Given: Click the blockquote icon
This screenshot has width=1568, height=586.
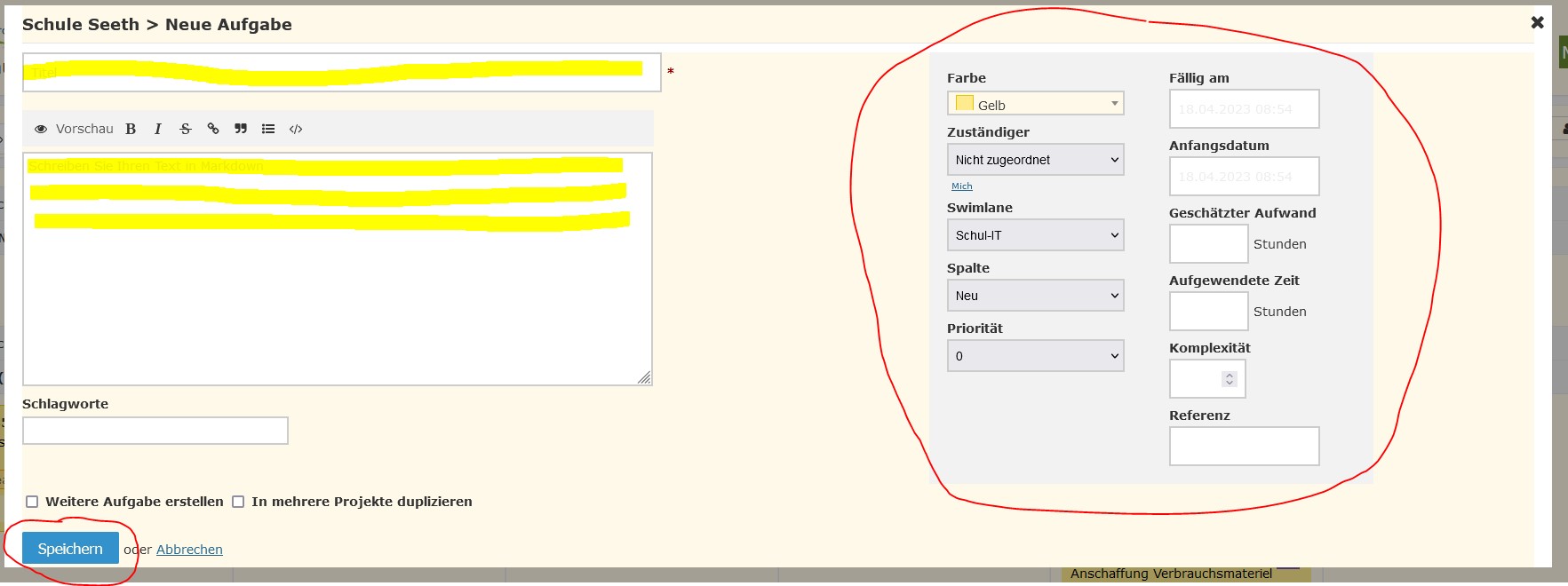Looking at the screenshot, I should tap(241, 129).
